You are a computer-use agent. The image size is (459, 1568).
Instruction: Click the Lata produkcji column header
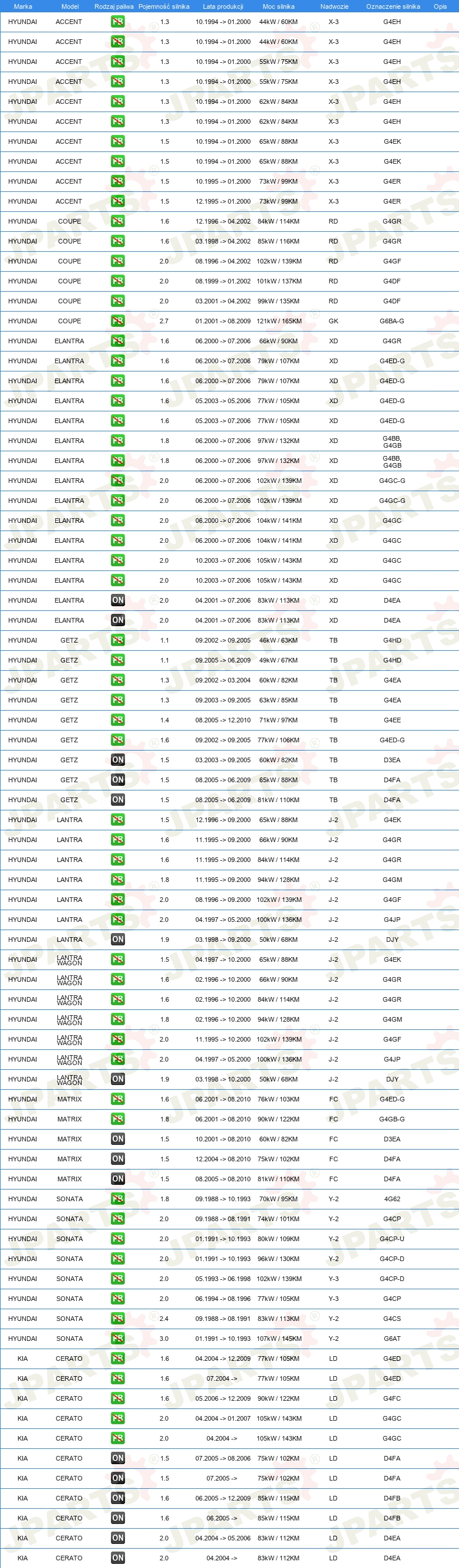(223, 6)
